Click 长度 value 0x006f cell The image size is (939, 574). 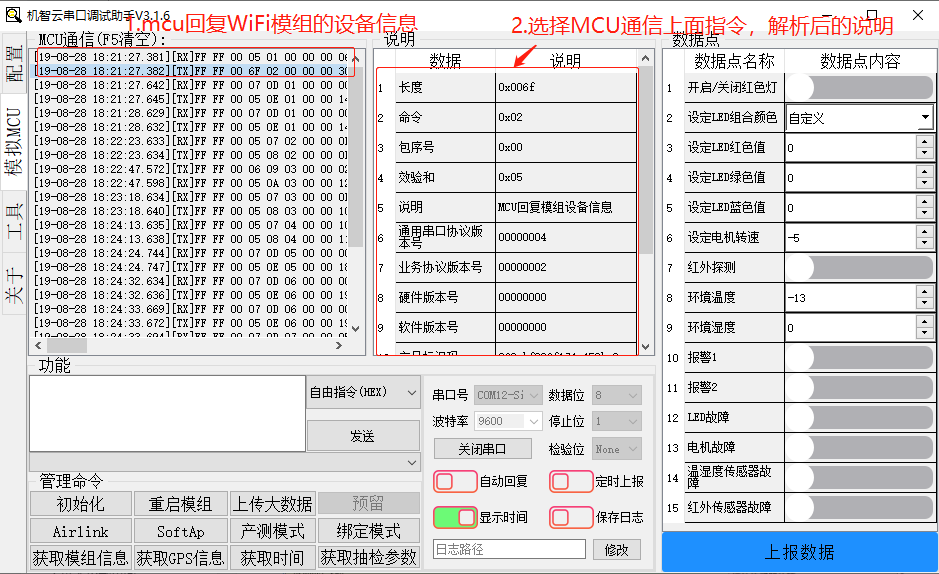point(565,87)
